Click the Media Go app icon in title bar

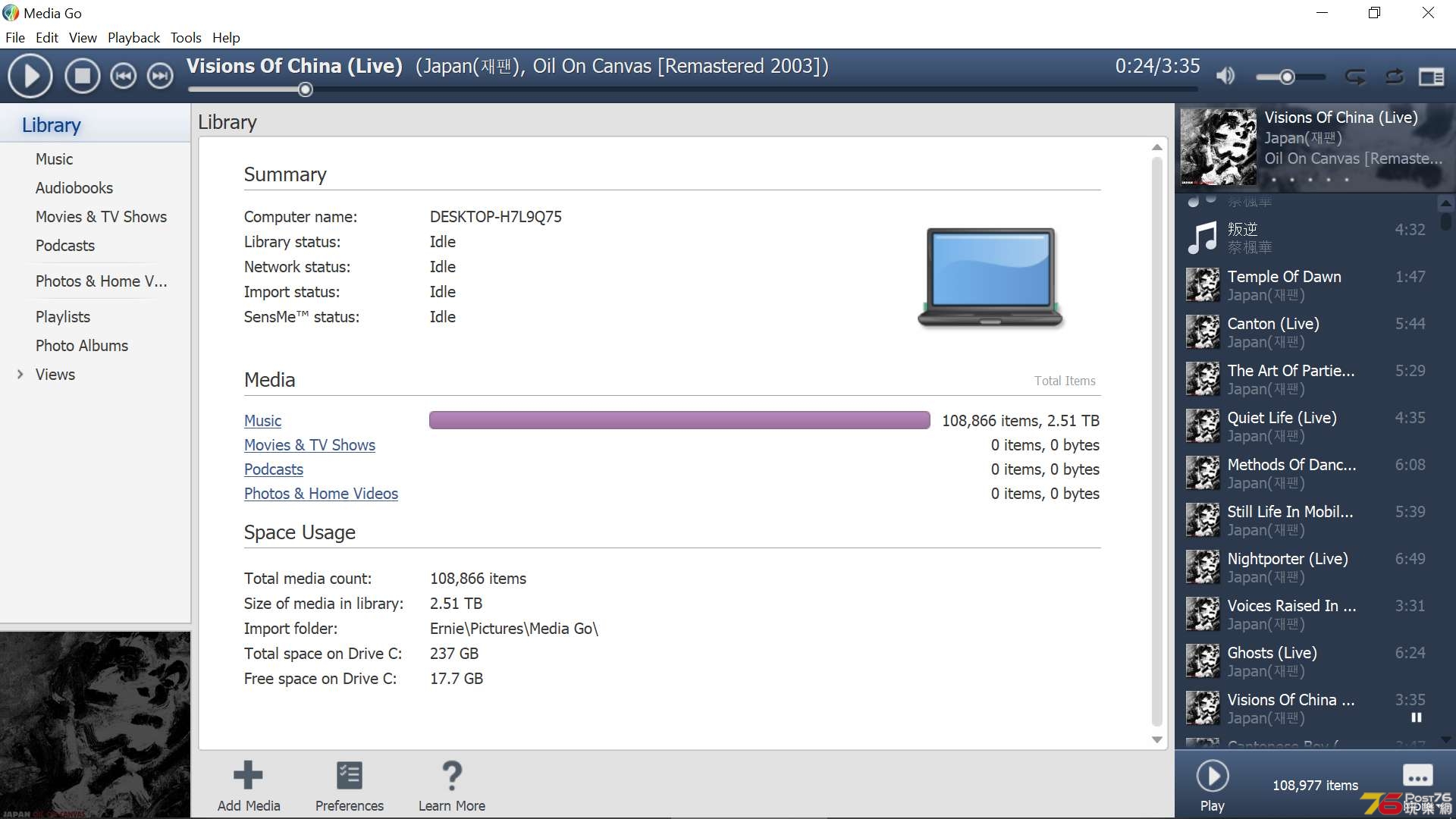pyautogui.click(x=11, y=13)
